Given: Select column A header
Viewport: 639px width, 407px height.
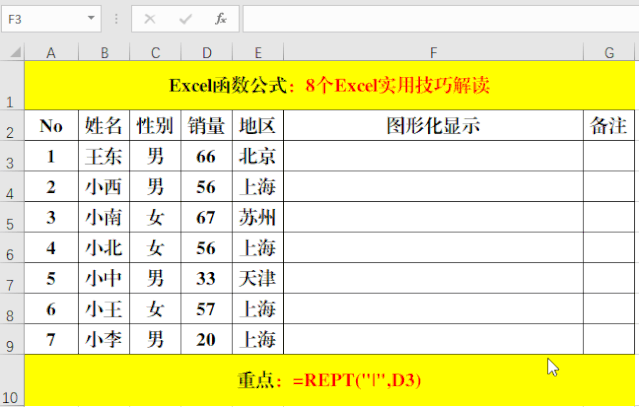Looking at the screenshot, I should coord(51,53).
